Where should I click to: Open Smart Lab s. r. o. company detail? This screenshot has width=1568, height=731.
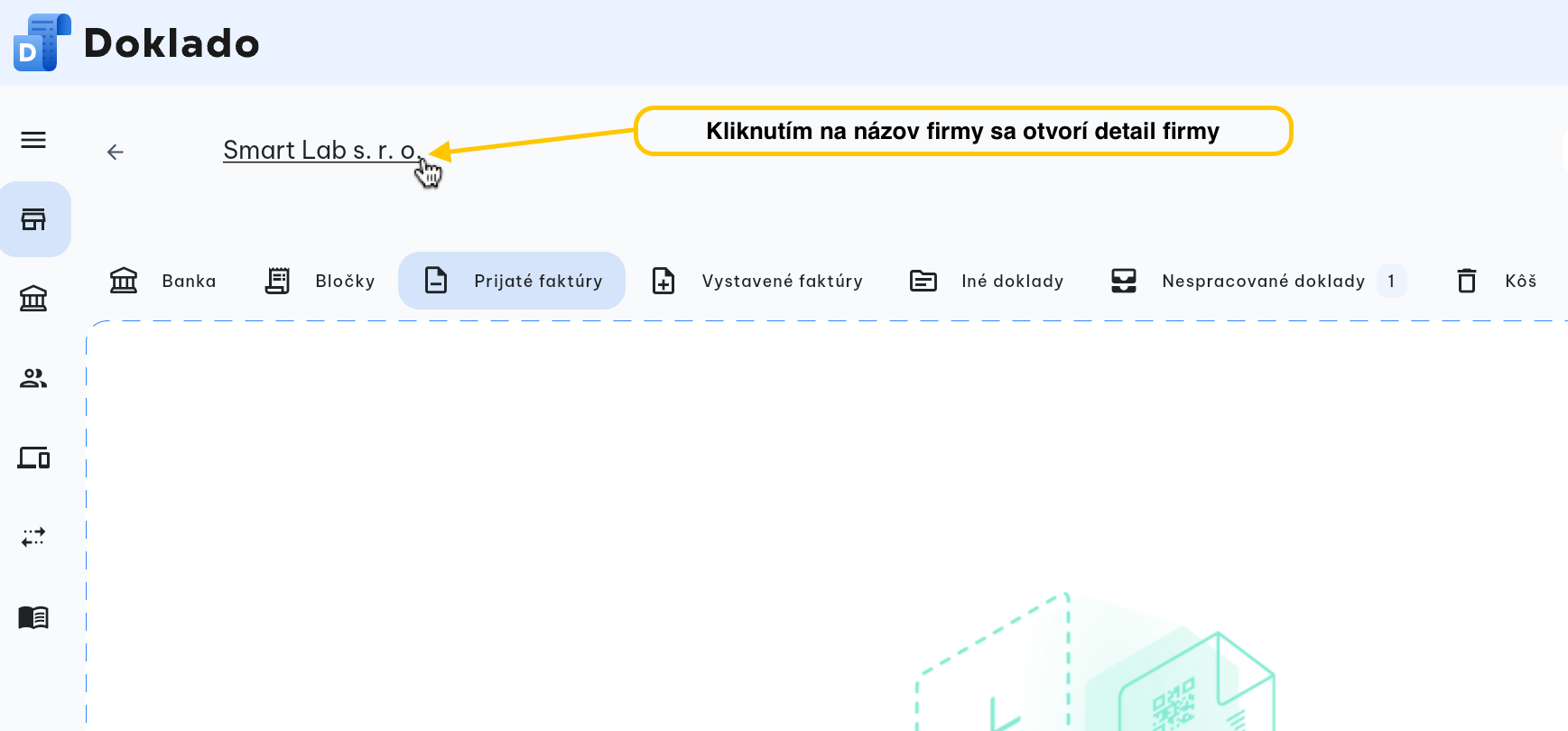tap(320, 150)
